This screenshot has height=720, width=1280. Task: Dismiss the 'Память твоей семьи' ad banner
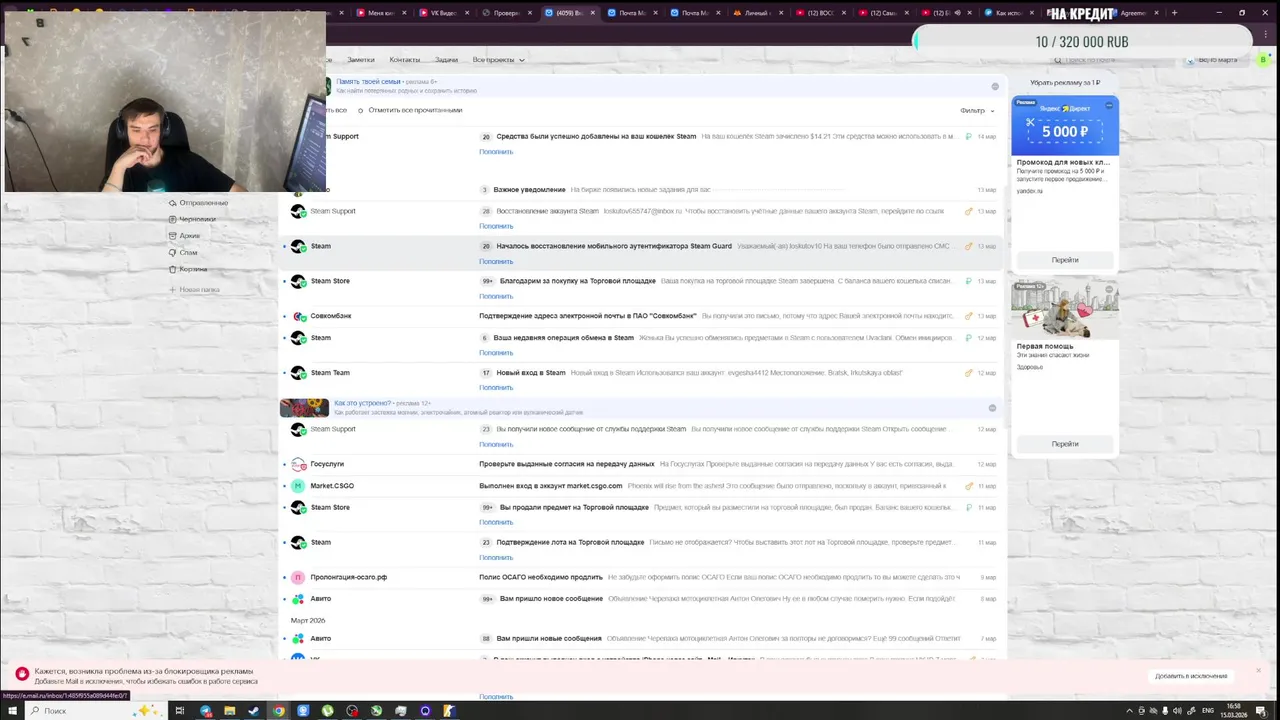click(x=995, y=86)
